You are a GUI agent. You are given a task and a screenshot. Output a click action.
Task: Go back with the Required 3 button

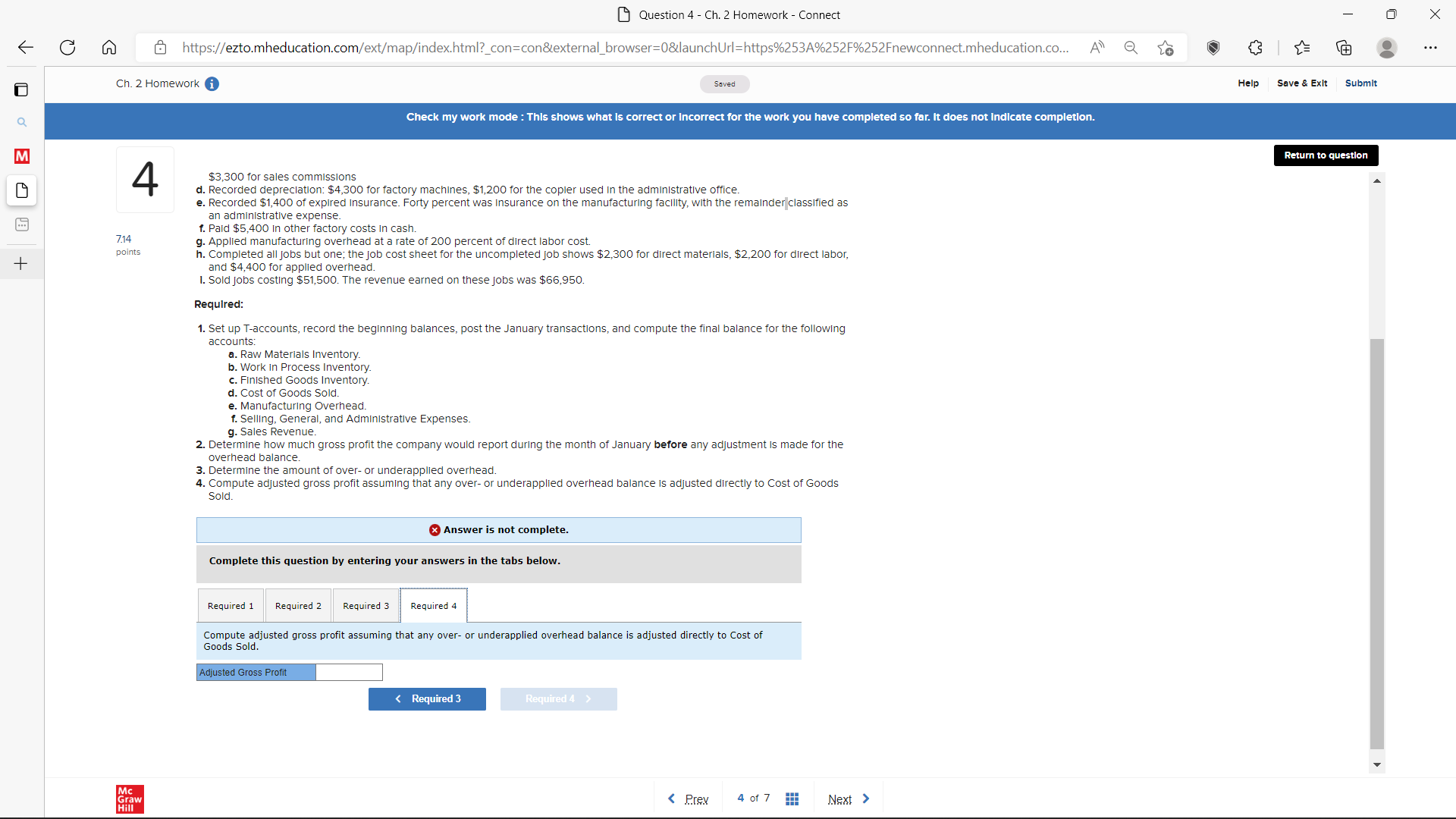click(x=427, y=699)
